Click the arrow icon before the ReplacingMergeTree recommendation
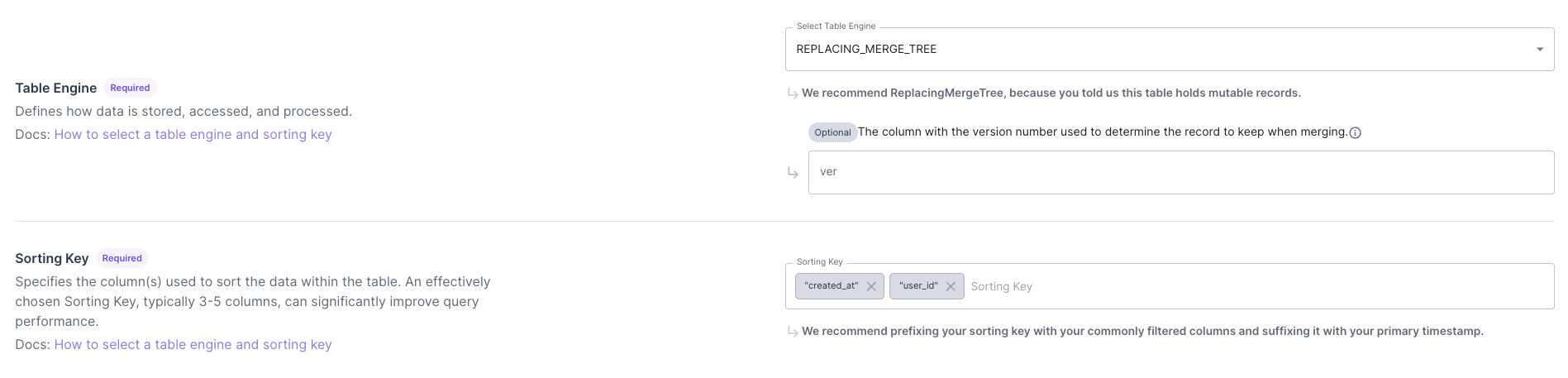The height and width of the screenshot is (378, 1568). click(x=793, y=93)
